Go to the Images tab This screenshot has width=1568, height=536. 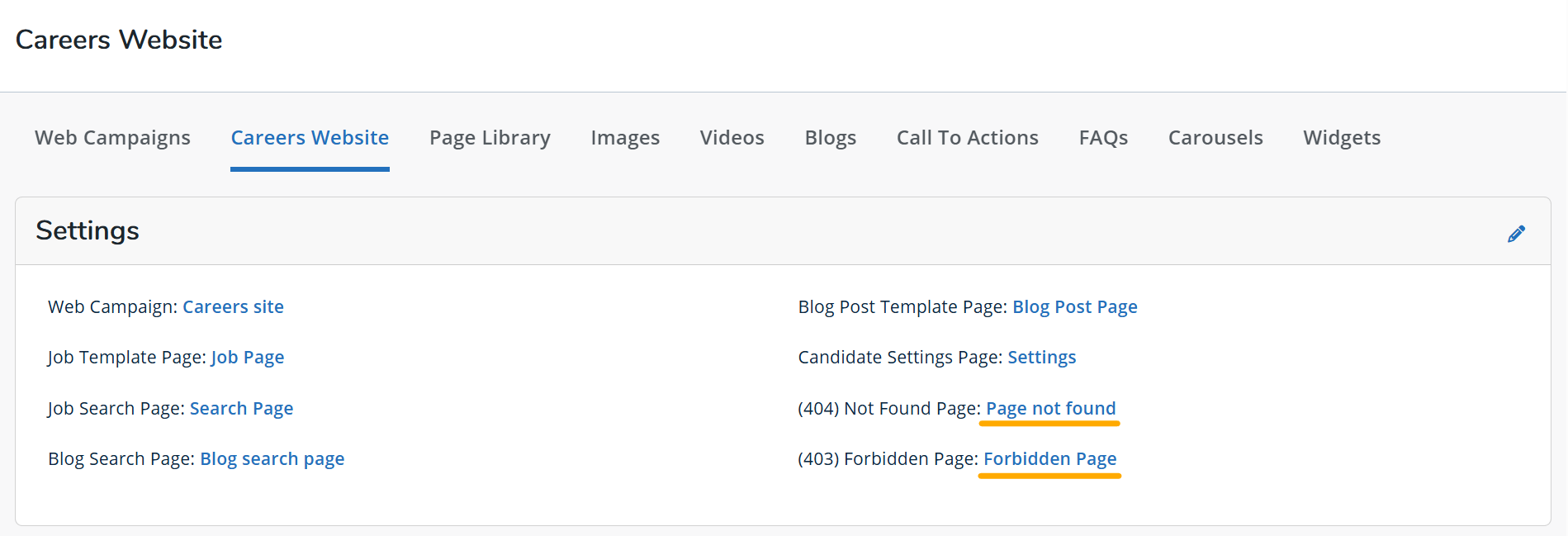[x=625, y=138]
